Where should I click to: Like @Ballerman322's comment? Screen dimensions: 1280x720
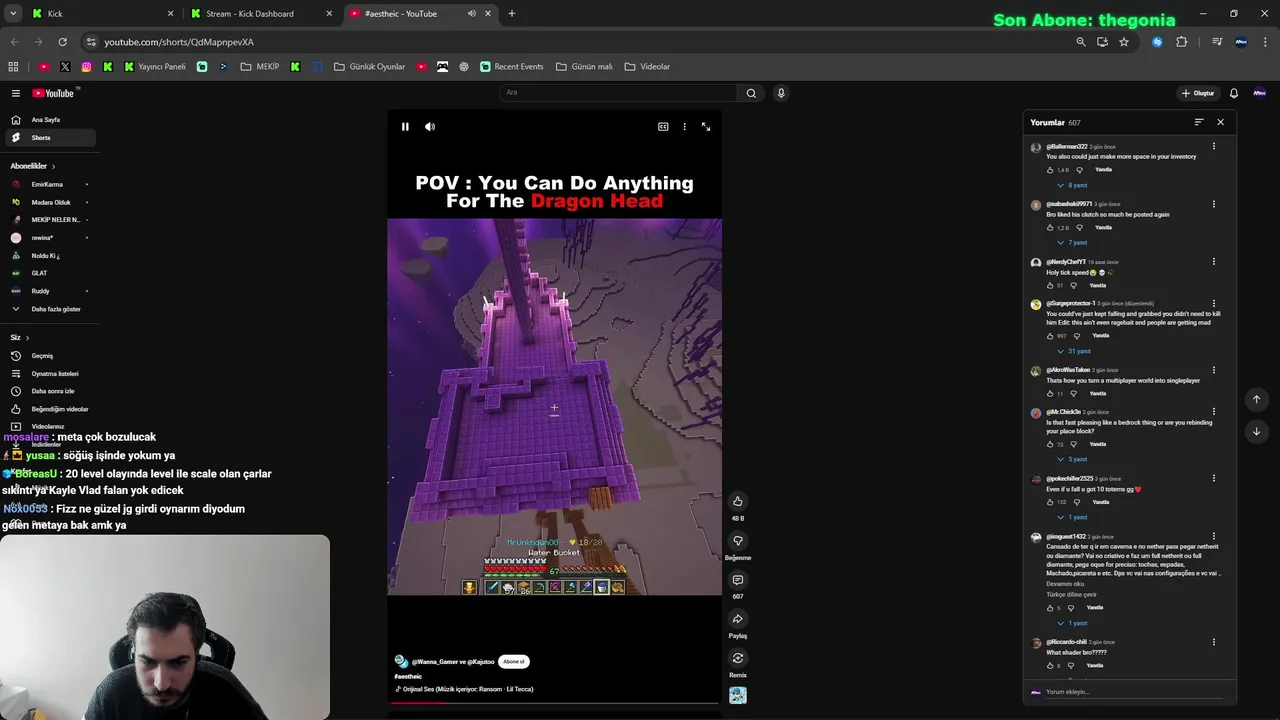(x=1050, y=170)
